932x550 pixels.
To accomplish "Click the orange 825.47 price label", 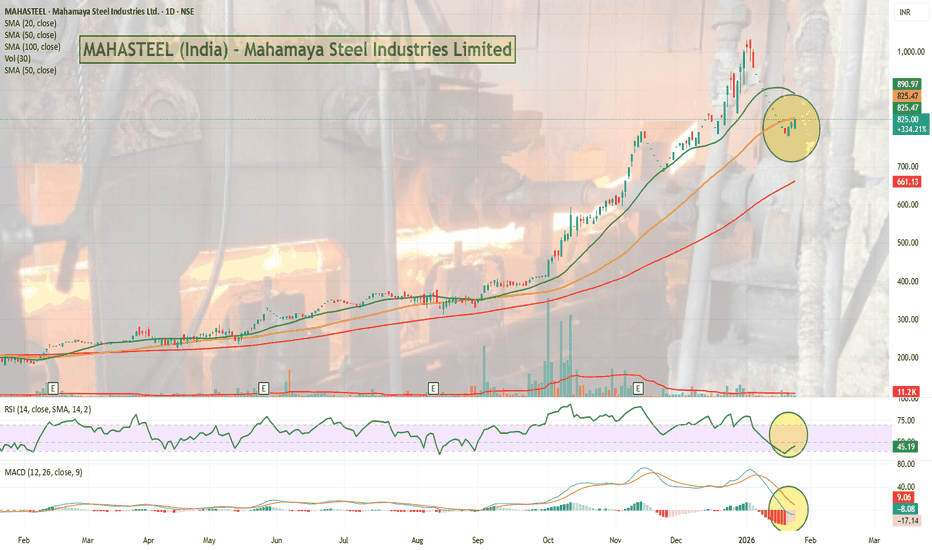I will coord(908,96).
